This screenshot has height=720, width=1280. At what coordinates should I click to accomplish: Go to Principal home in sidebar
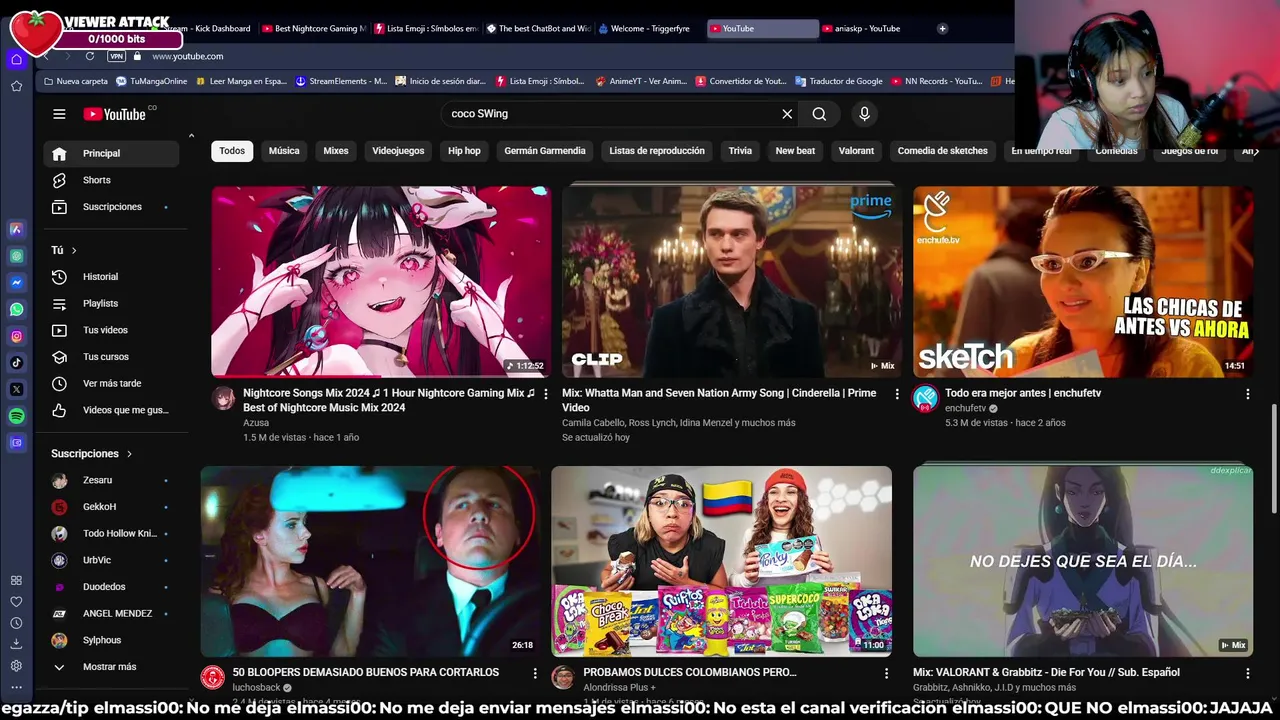(x=111, y=153)
